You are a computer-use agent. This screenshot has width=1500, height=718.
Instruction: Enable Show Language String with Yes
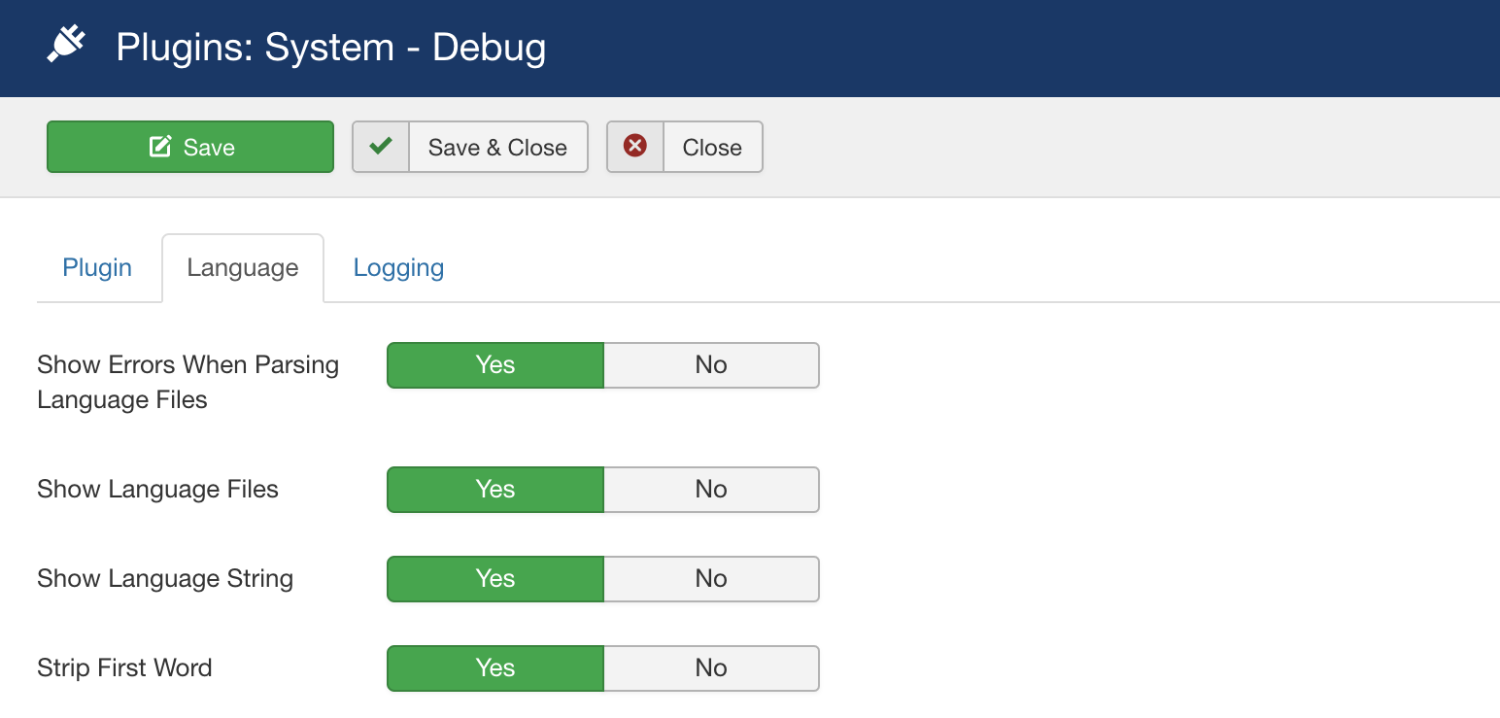click(x=495, y=579)
